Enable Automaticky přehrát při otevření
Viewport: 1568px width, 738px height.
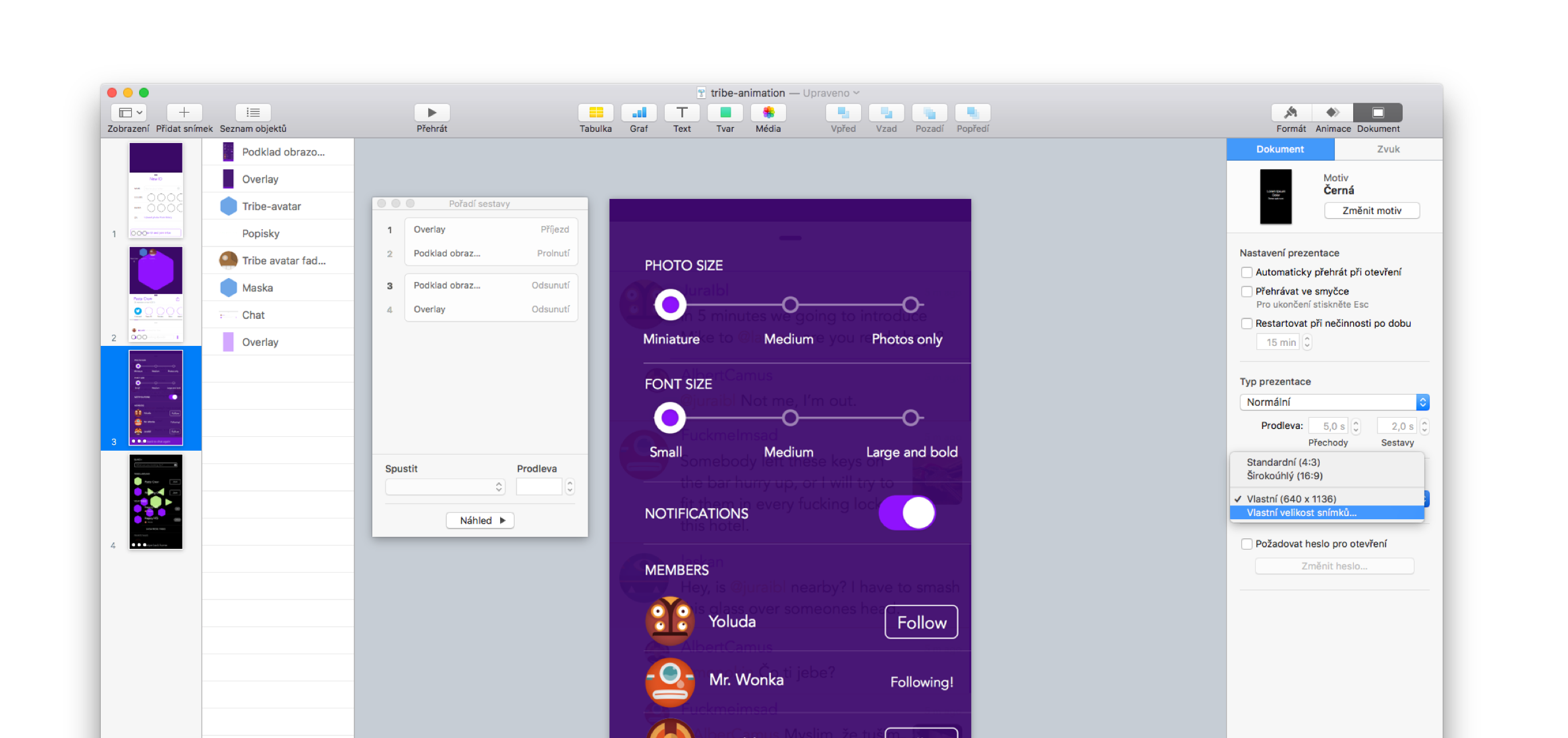(x=1246, y=272)
